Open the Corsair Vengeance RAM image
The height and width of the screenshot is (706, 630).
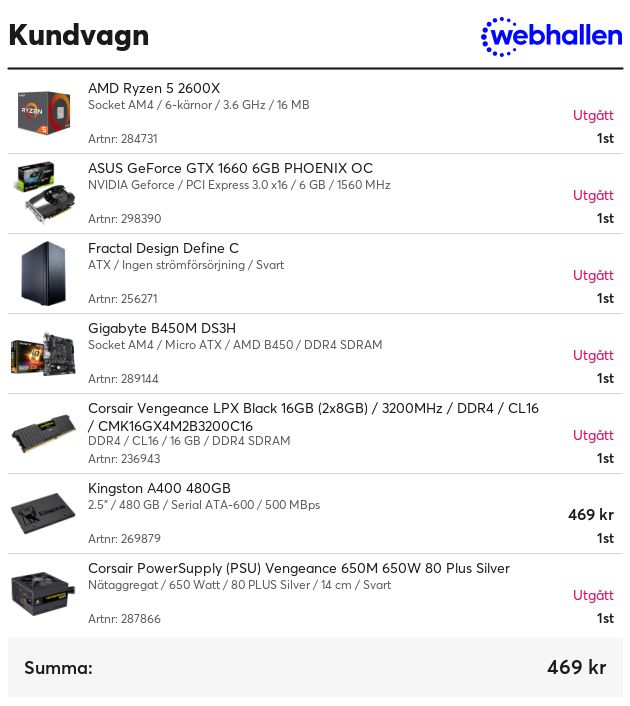(44, 433)
